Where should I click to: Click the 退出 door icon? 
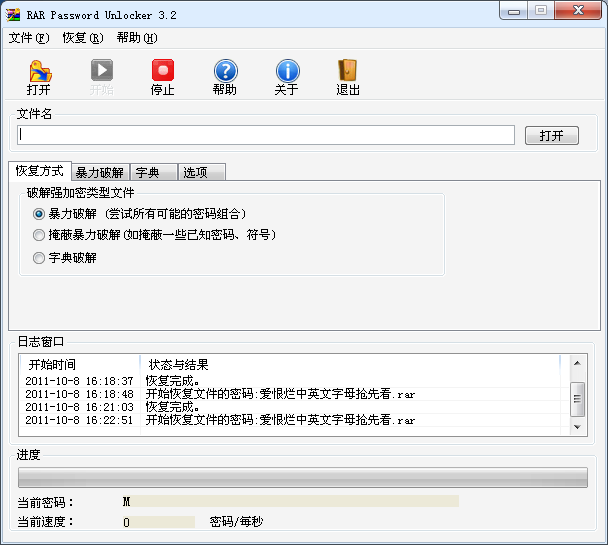347,70
